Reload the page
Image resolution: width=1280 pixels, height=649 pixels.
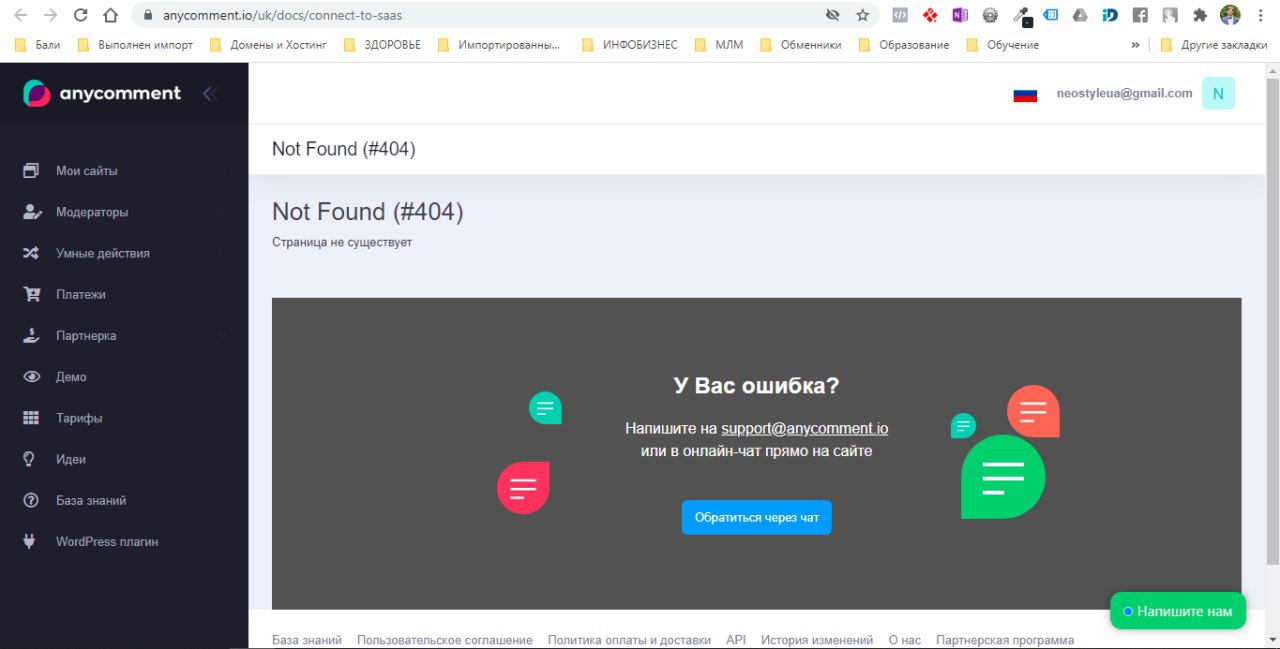coord(81,15)
